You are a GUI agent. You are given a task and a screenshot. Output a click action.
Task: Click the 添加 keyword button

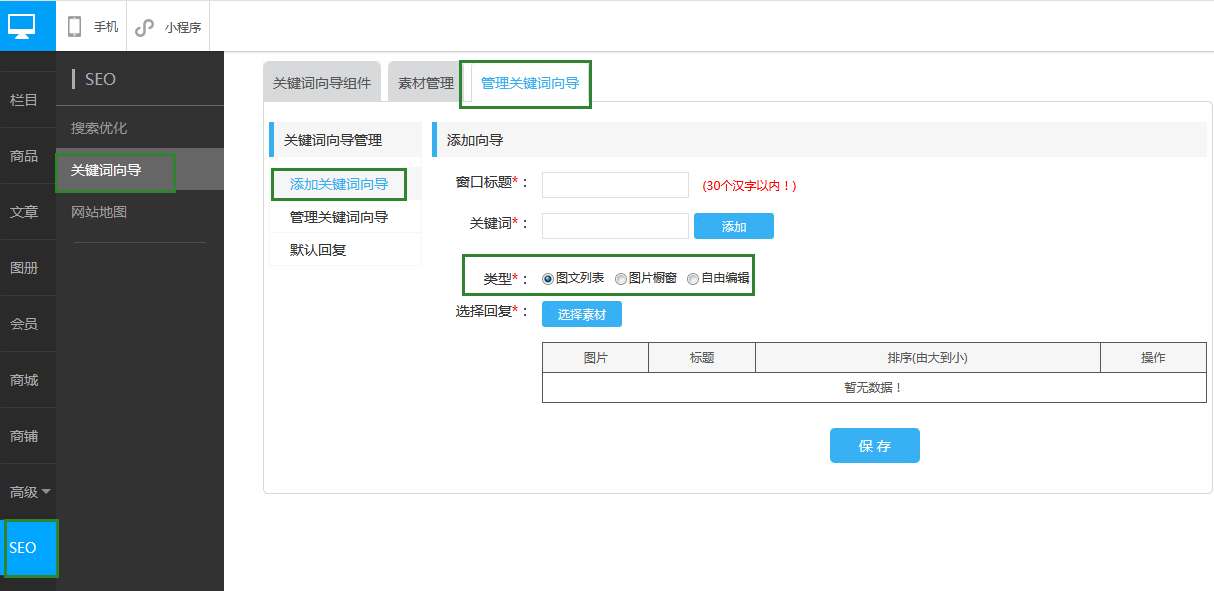[x=734, y=226]
